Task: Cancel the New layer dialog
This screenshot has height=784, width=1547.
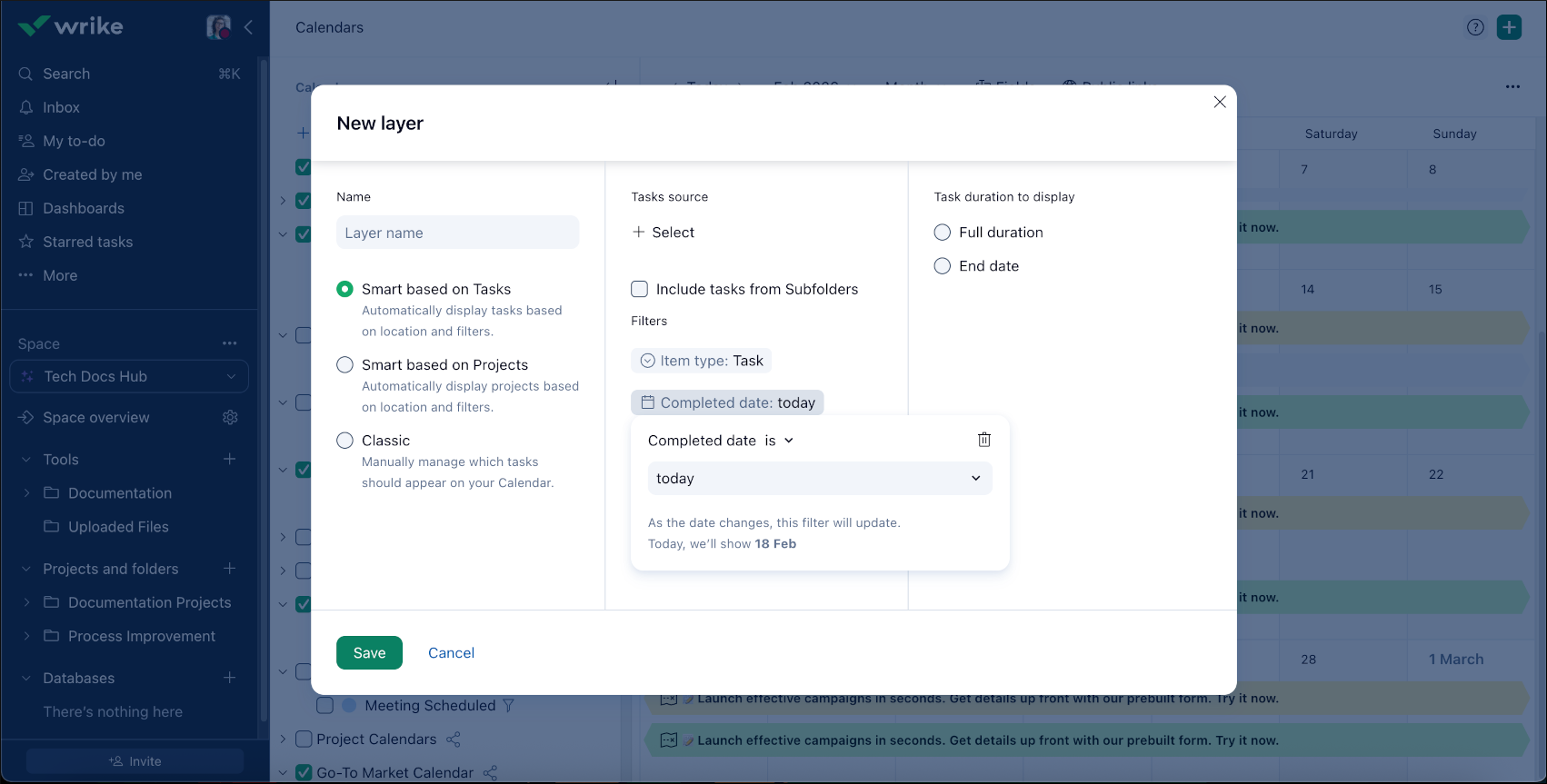Action: tap(451, 652)
